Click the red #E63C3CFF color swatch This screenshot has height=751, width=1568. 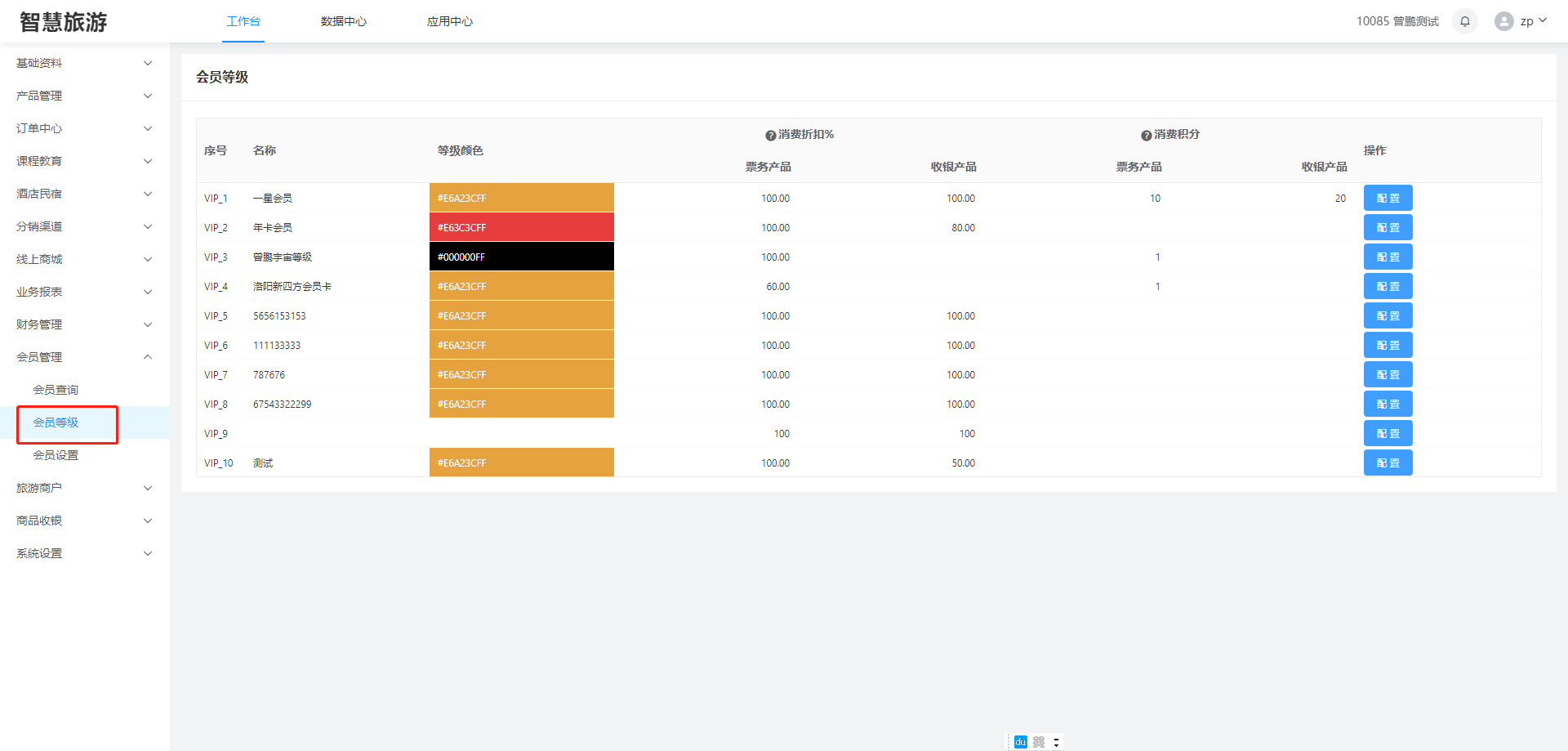[x=522, y=227]
